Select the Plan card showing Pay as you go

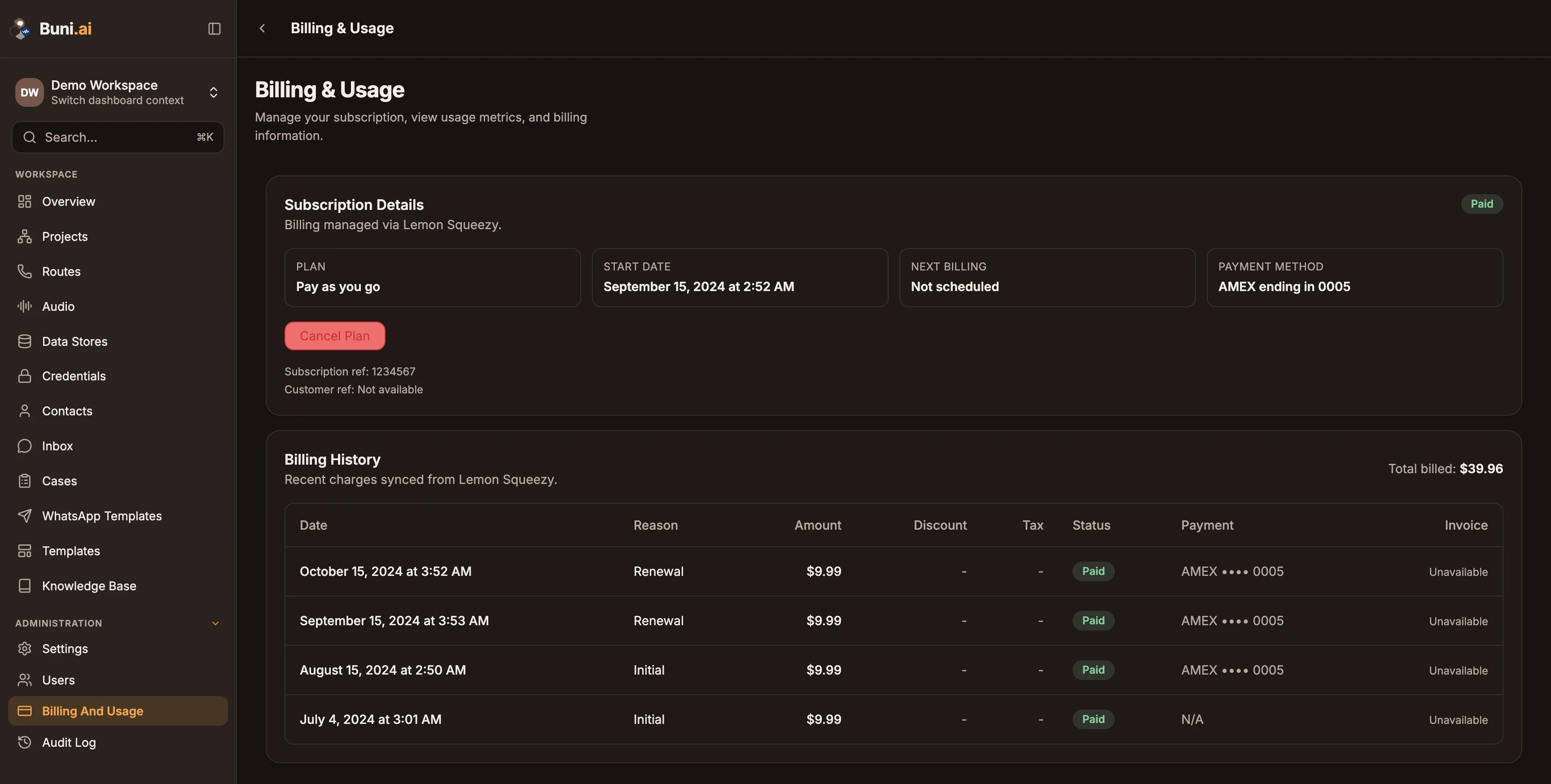tap(432, 277)
